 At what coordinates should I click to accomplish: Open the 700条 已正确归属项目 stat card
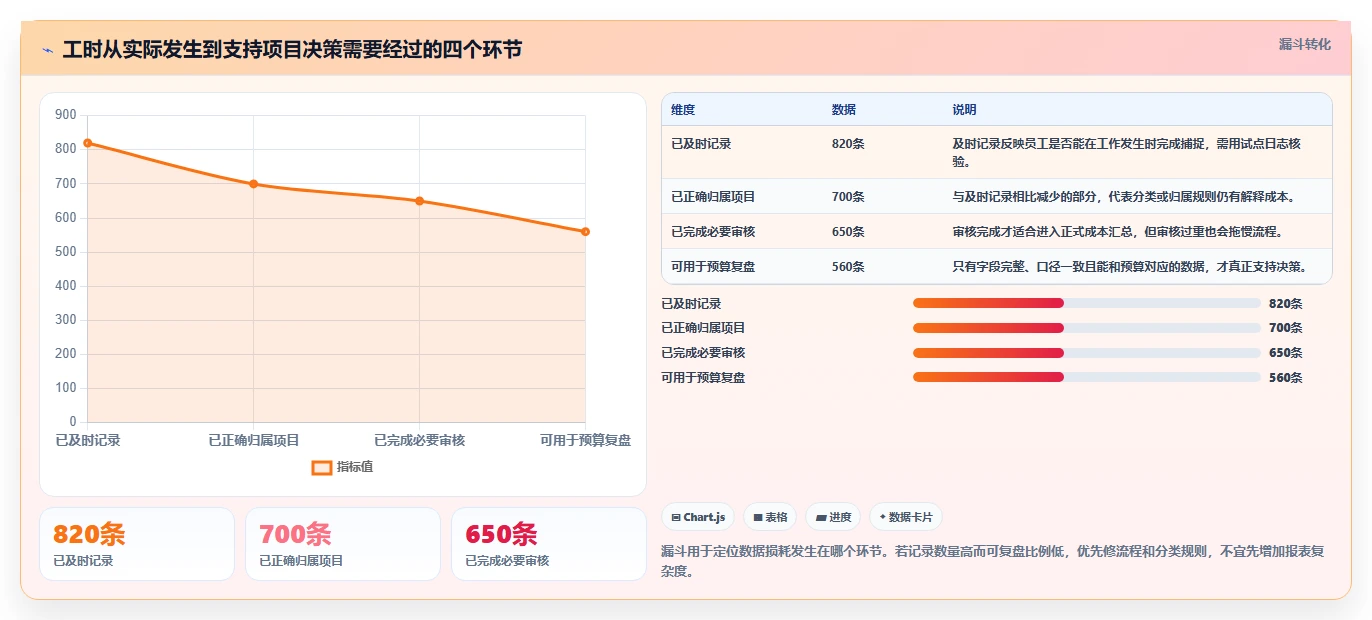tap(343, 544)
